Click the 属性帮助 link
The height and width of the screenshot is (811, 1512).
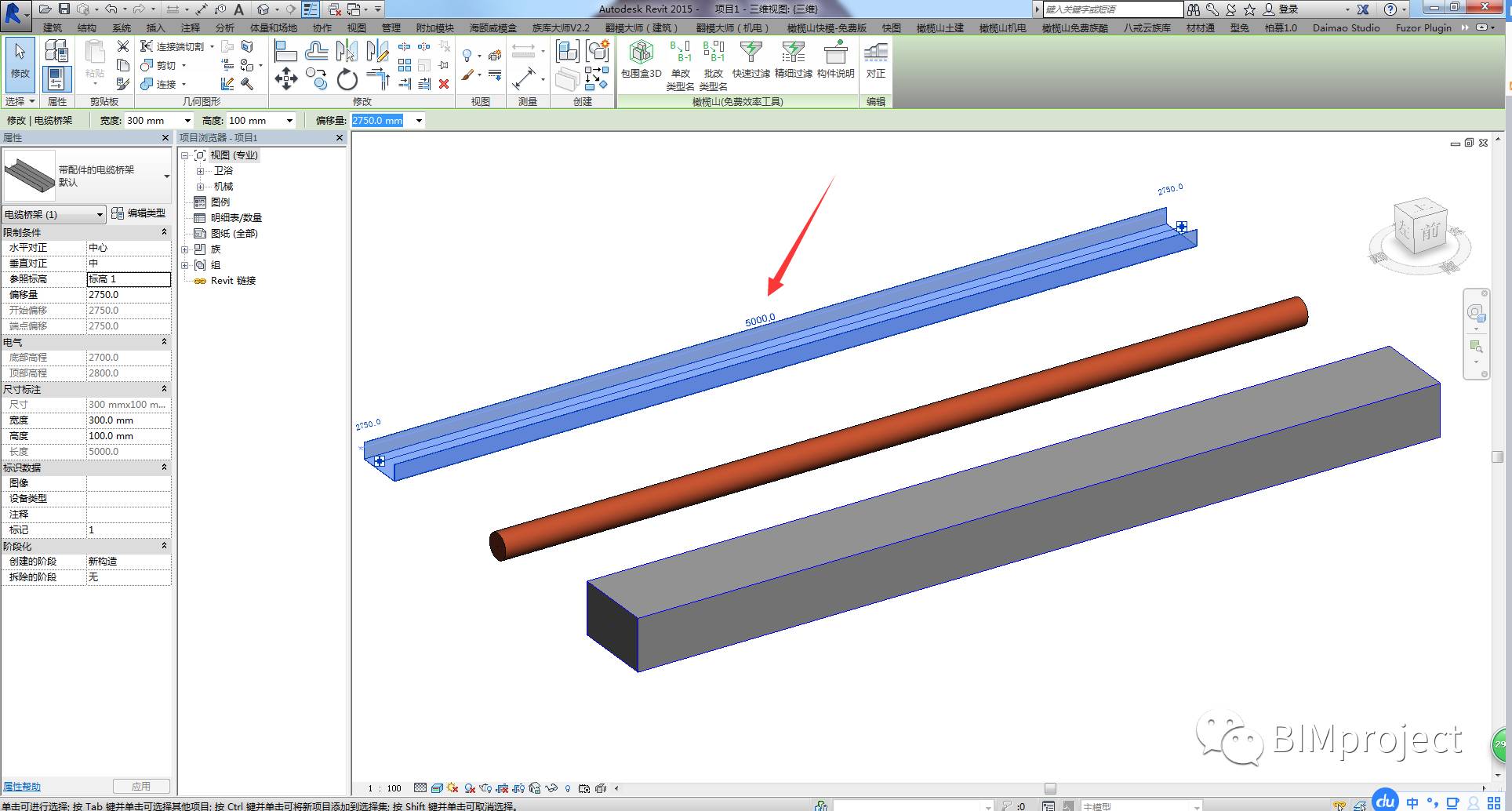(x=22, y=787)
